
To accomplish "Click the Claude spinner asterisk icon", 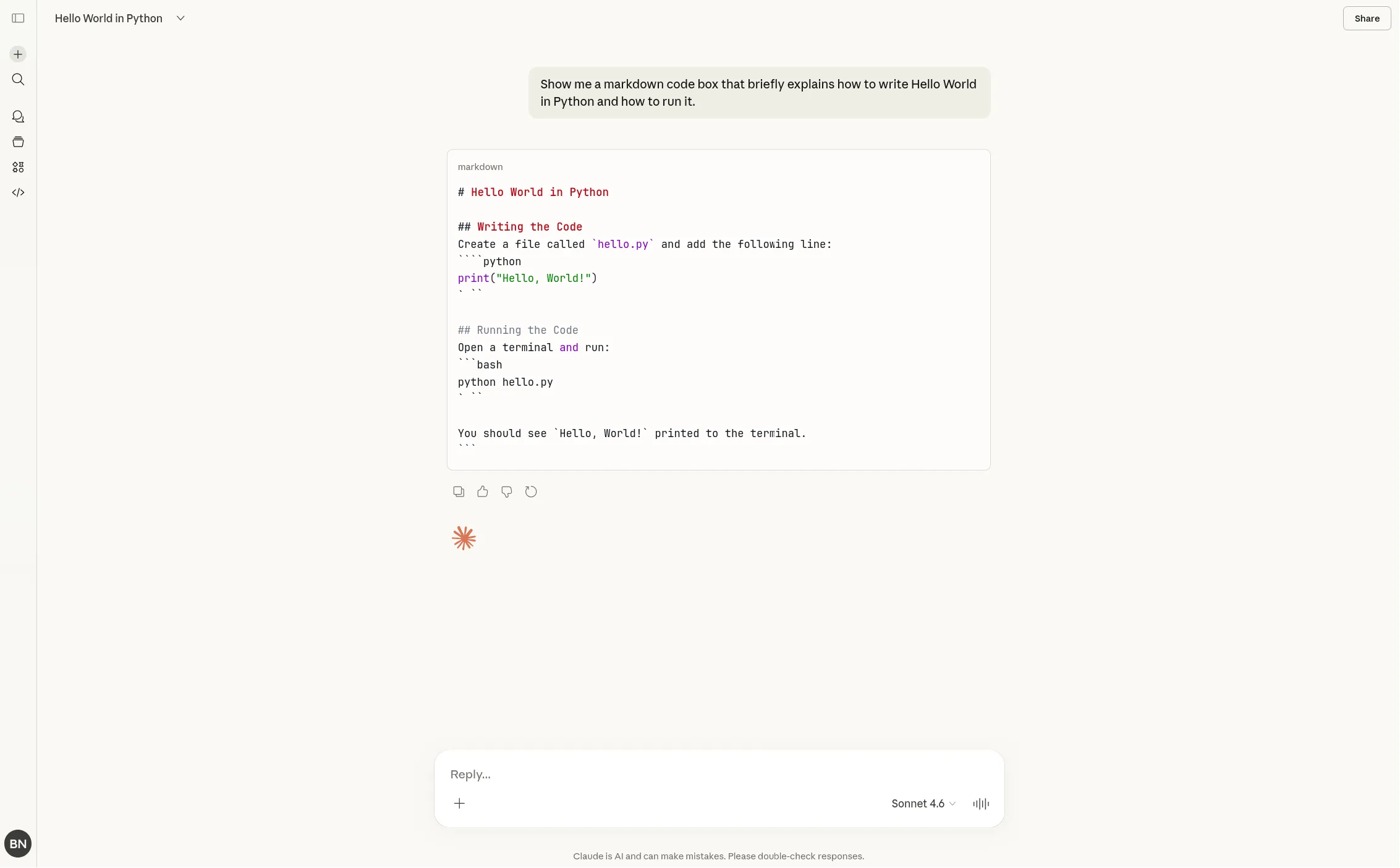I will pyautogui.click(x=464, y=538).
